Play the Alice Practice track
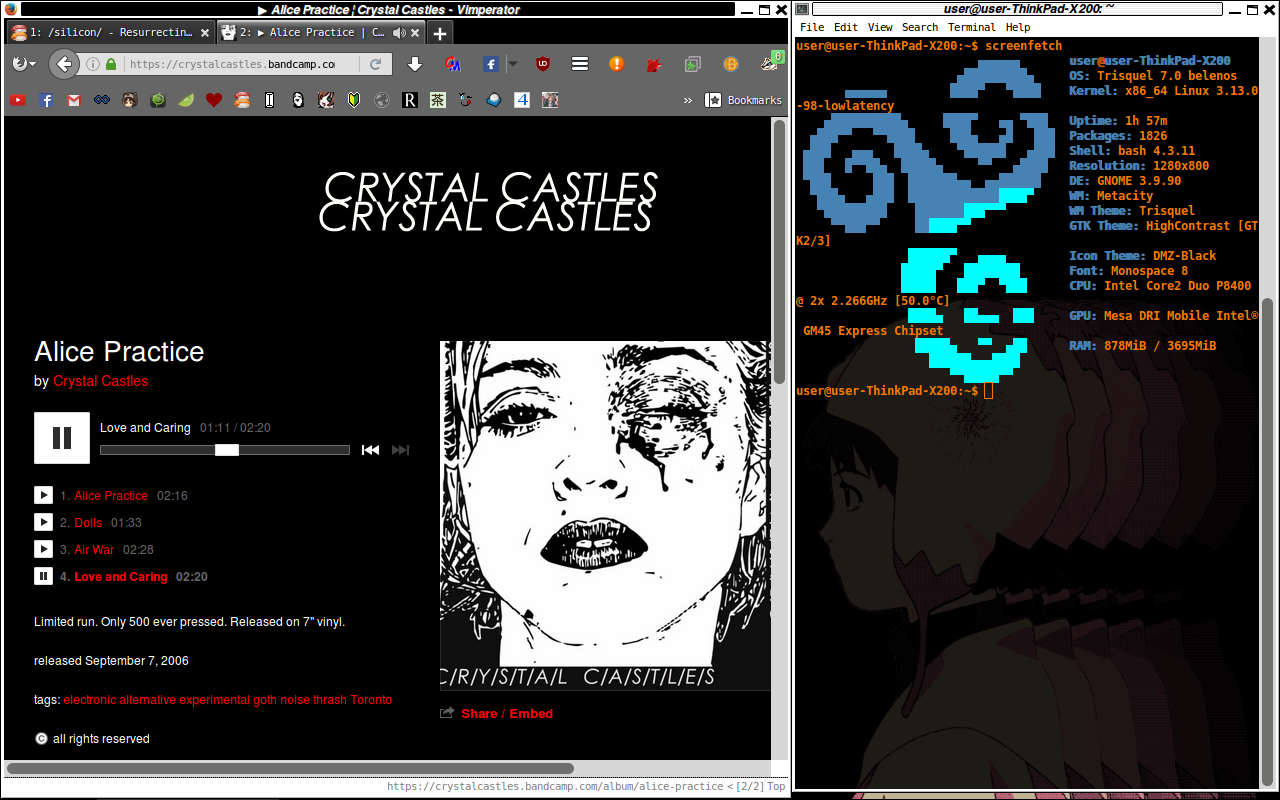The height and width of the screenshot is (800, 1280). pos(43,495)
